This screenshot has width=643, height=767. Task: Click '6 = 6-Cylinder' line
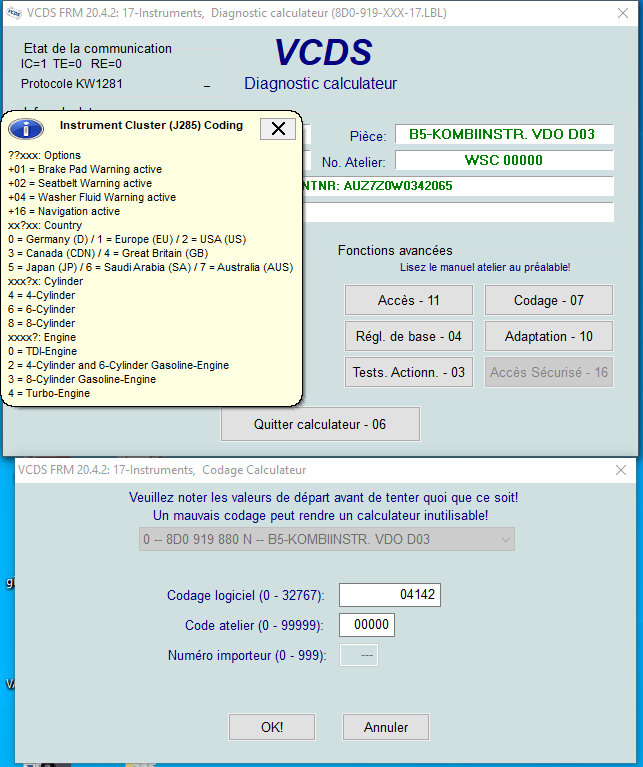[42, 309]
